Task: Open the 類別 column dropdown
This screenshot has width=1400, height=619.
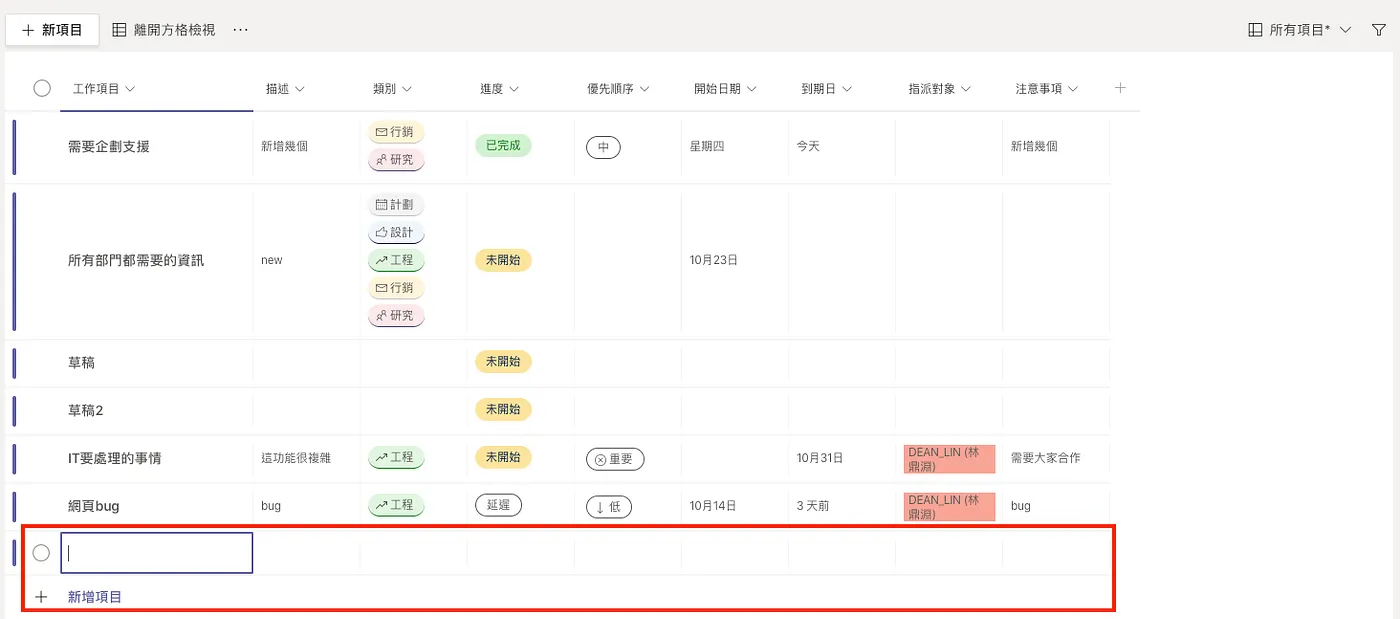Action: tap(392, 89)
